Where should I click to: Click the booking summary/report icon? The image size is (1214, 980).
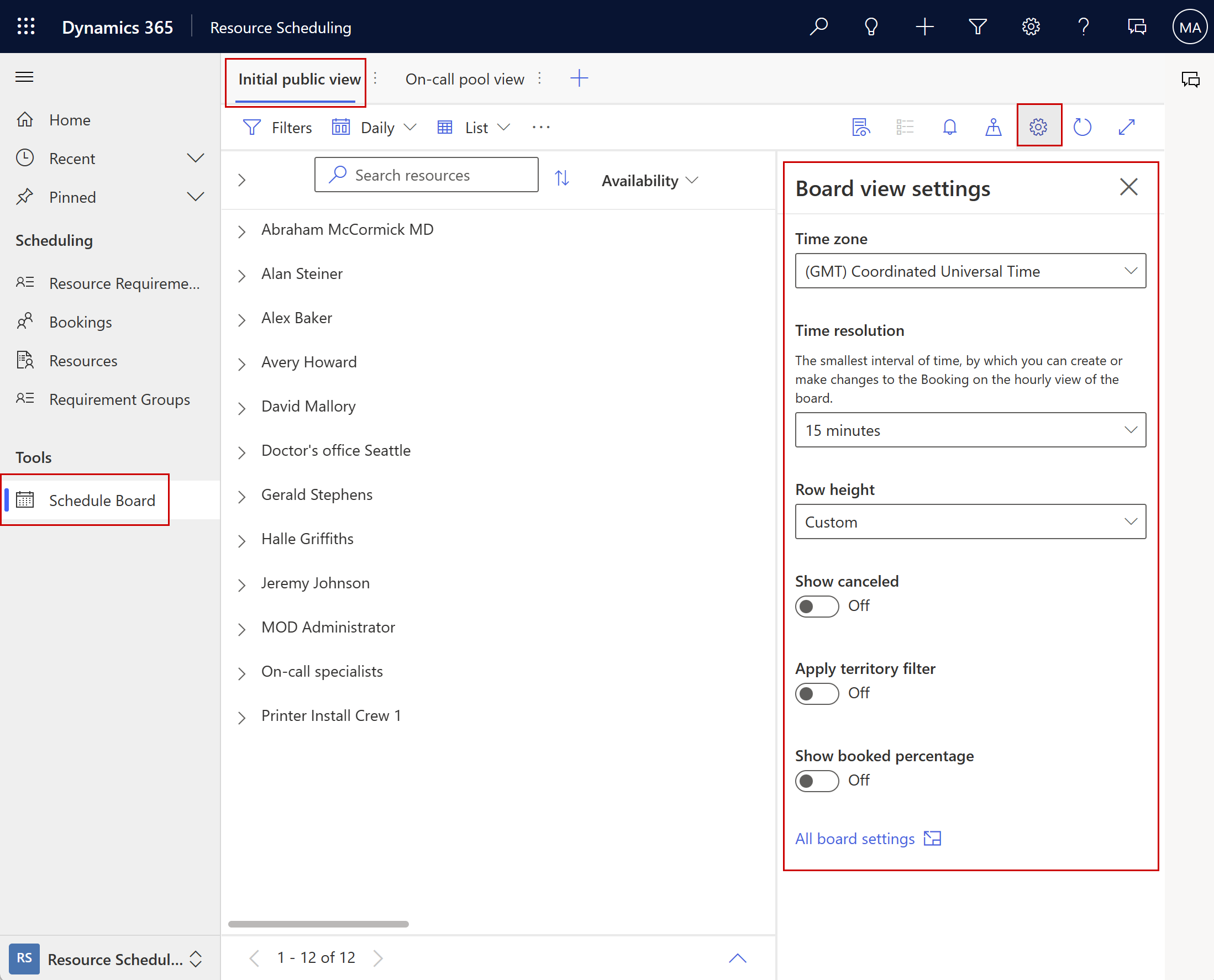coord(862,127)
